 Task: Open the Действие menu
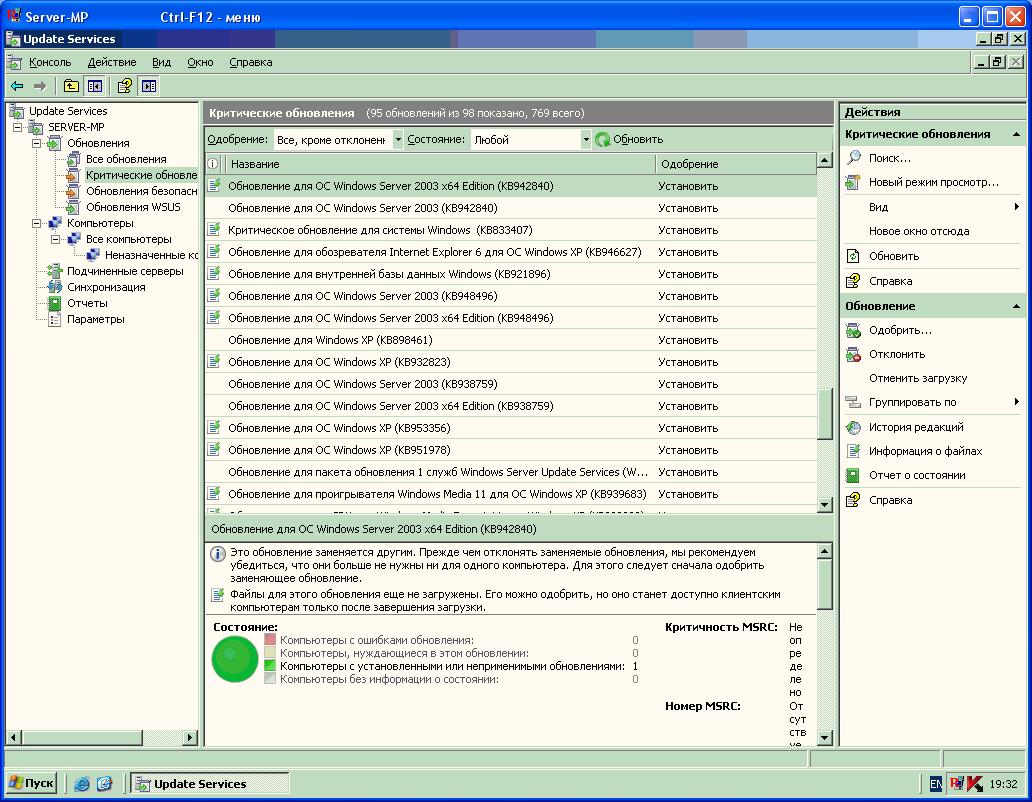click(112, 62)
